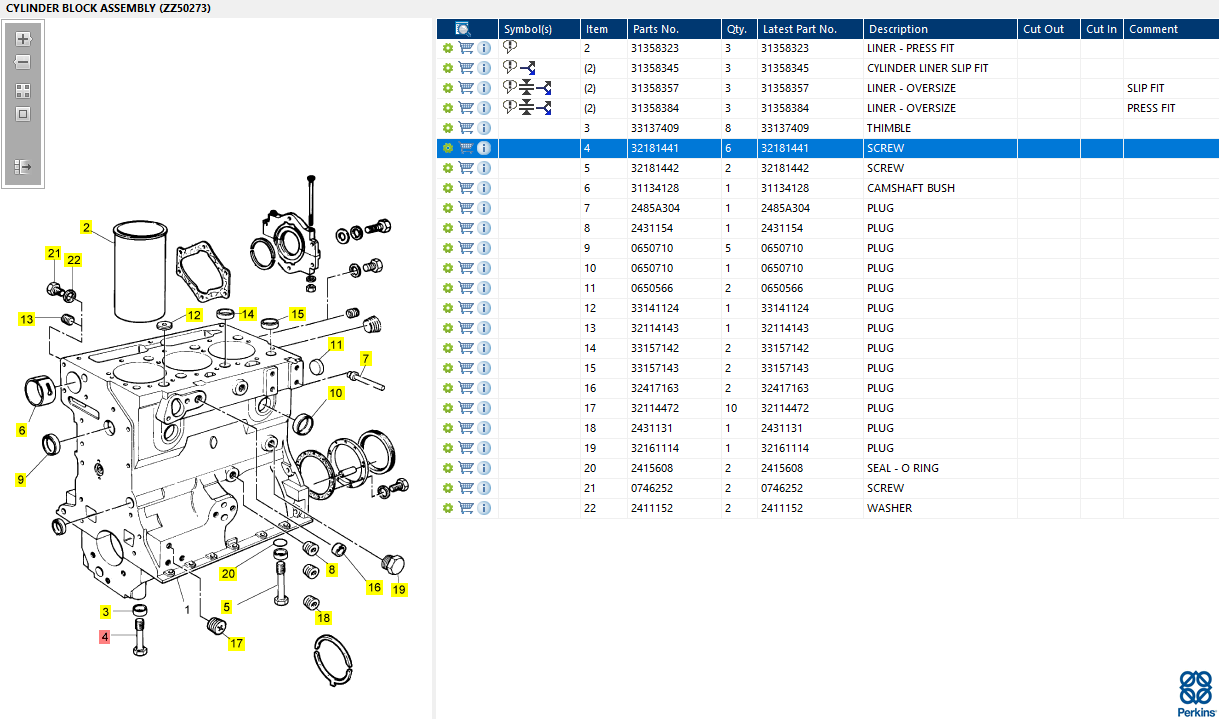Click the list export arrow icon
The height and width of the screenshot is (719, 1219).
pyautogui.click(x=23, y=167)
